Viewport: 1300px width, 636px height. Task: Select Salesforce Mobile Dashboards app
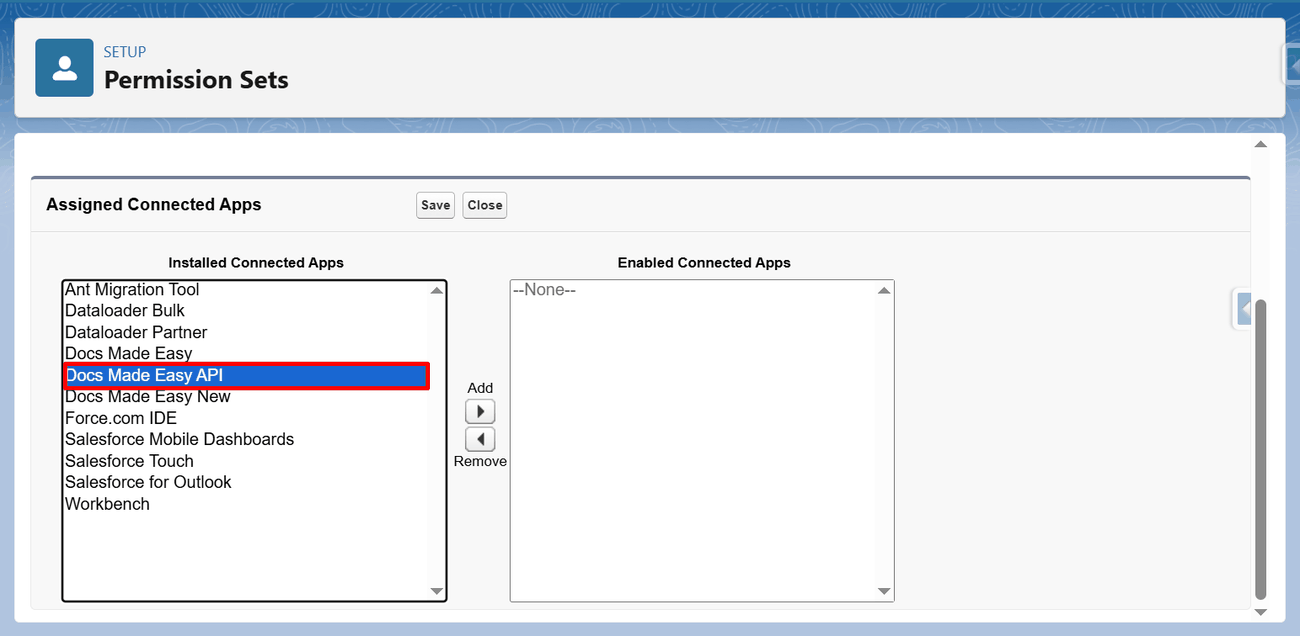(x=246, y=439)
